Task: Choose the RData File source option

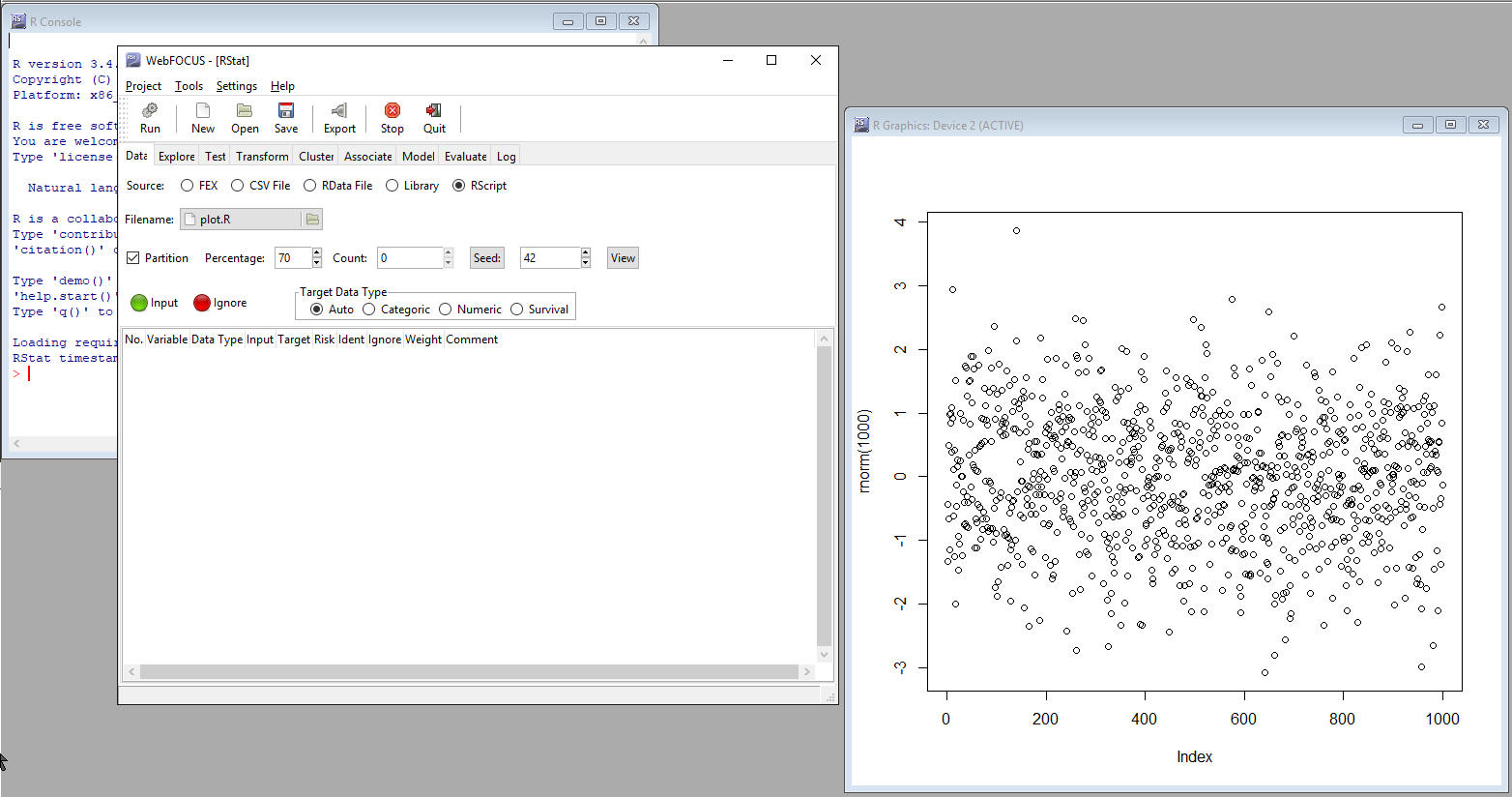Action: [x=309, y=186]
